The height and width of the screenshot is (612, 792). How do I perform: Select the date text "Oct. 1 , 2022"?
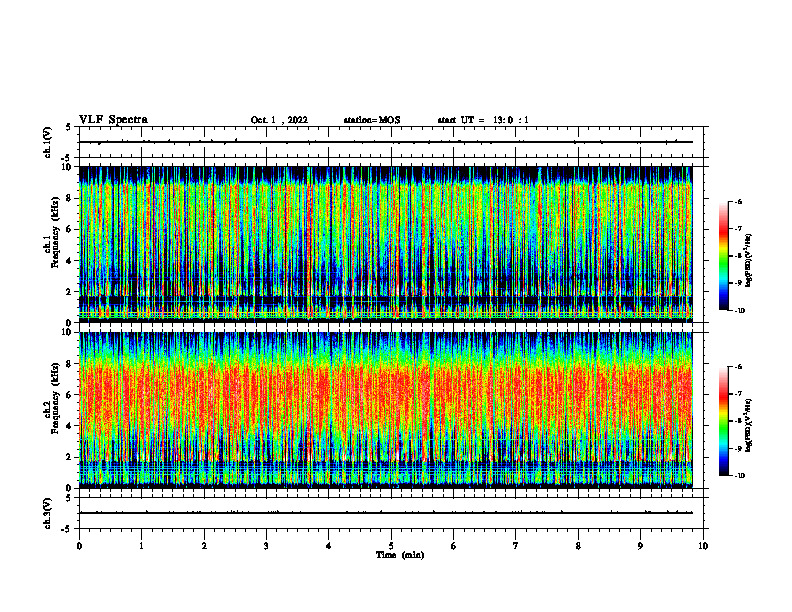279,120
